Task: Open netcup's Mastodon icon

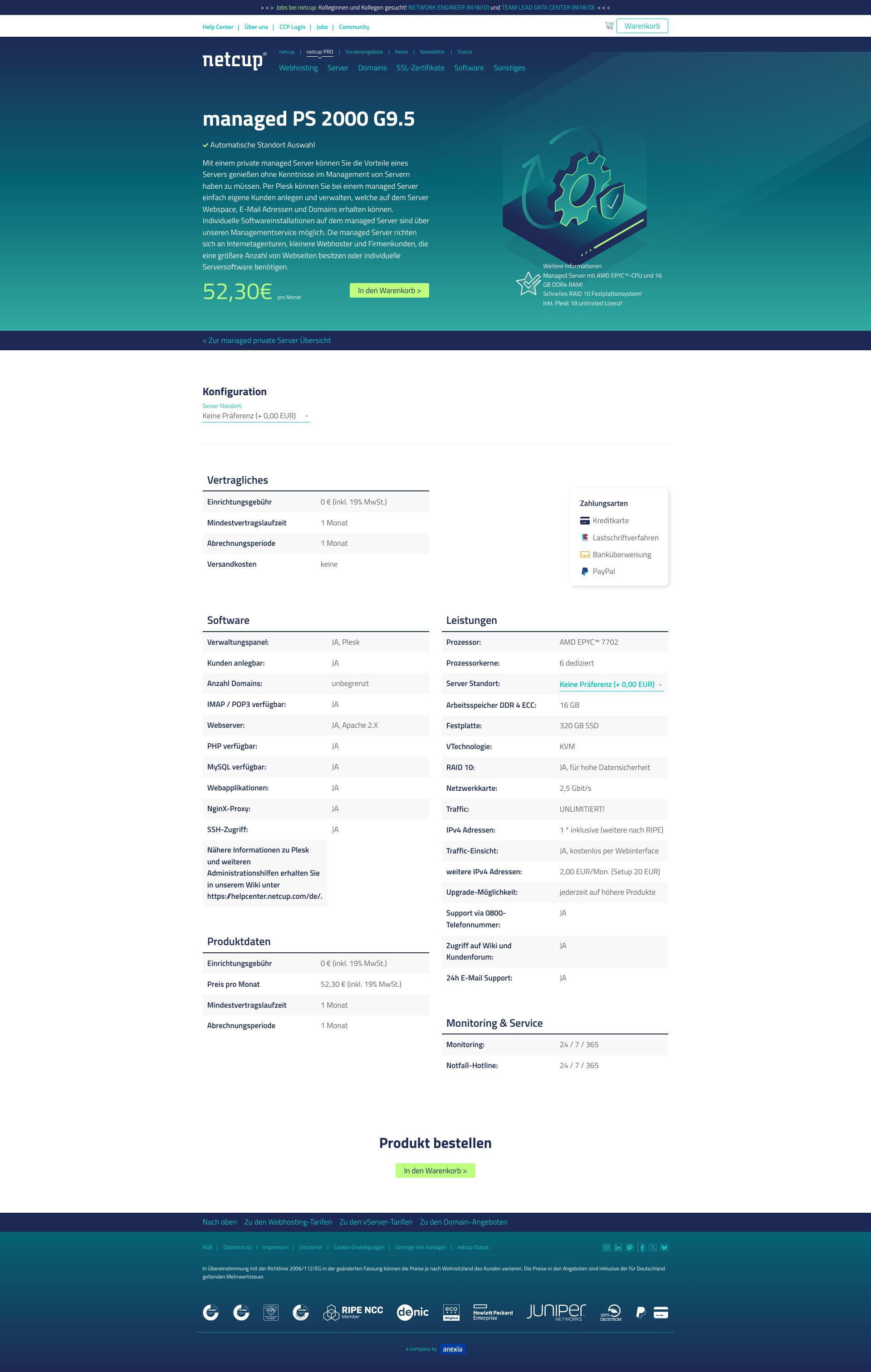Action: pyautogui.click(x=630, y=1247)
